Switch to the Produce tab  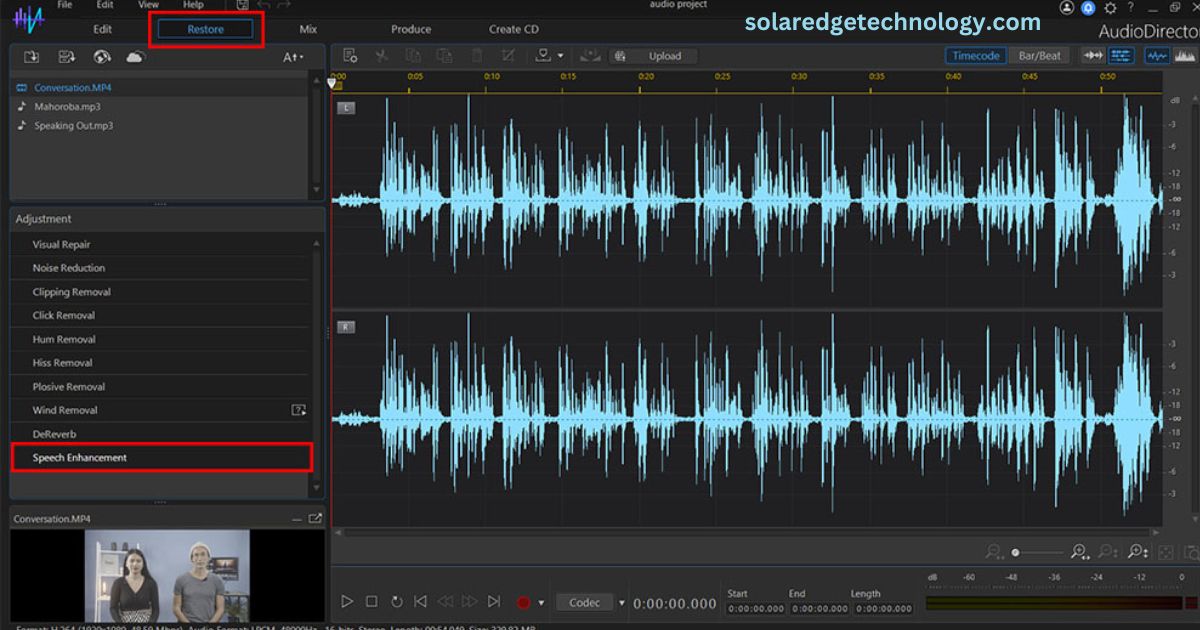[411, 29]
